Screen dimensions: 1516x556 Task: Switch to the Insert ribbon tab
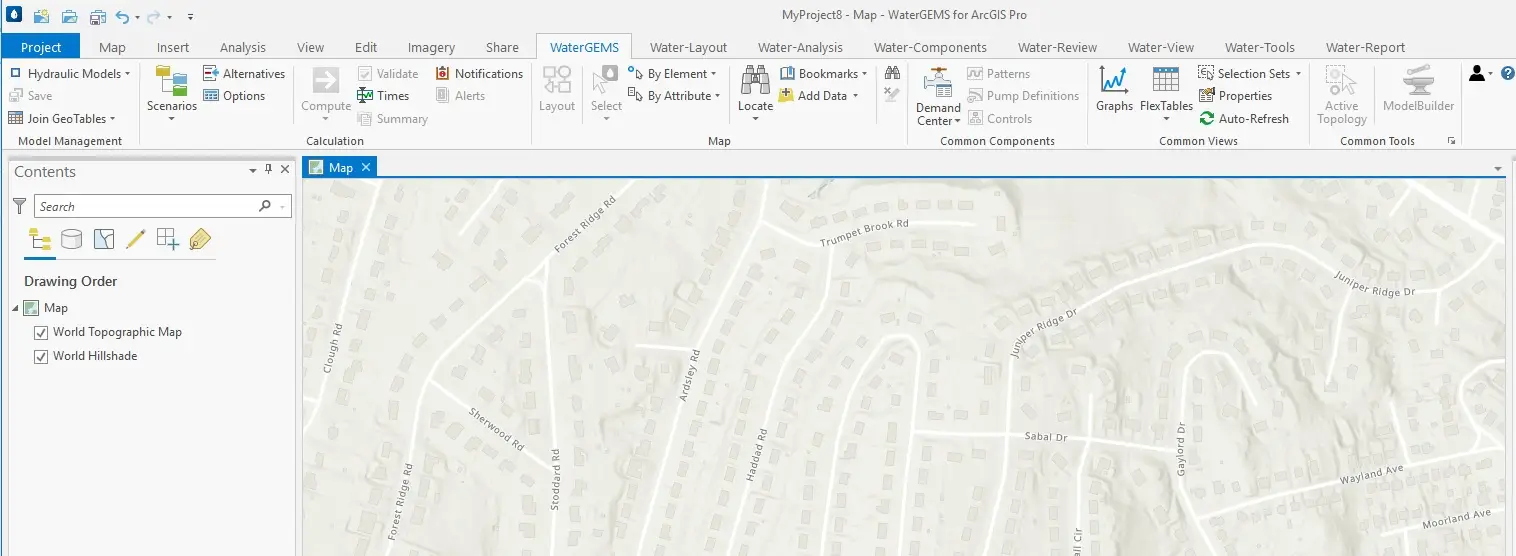tap(173, 47)
